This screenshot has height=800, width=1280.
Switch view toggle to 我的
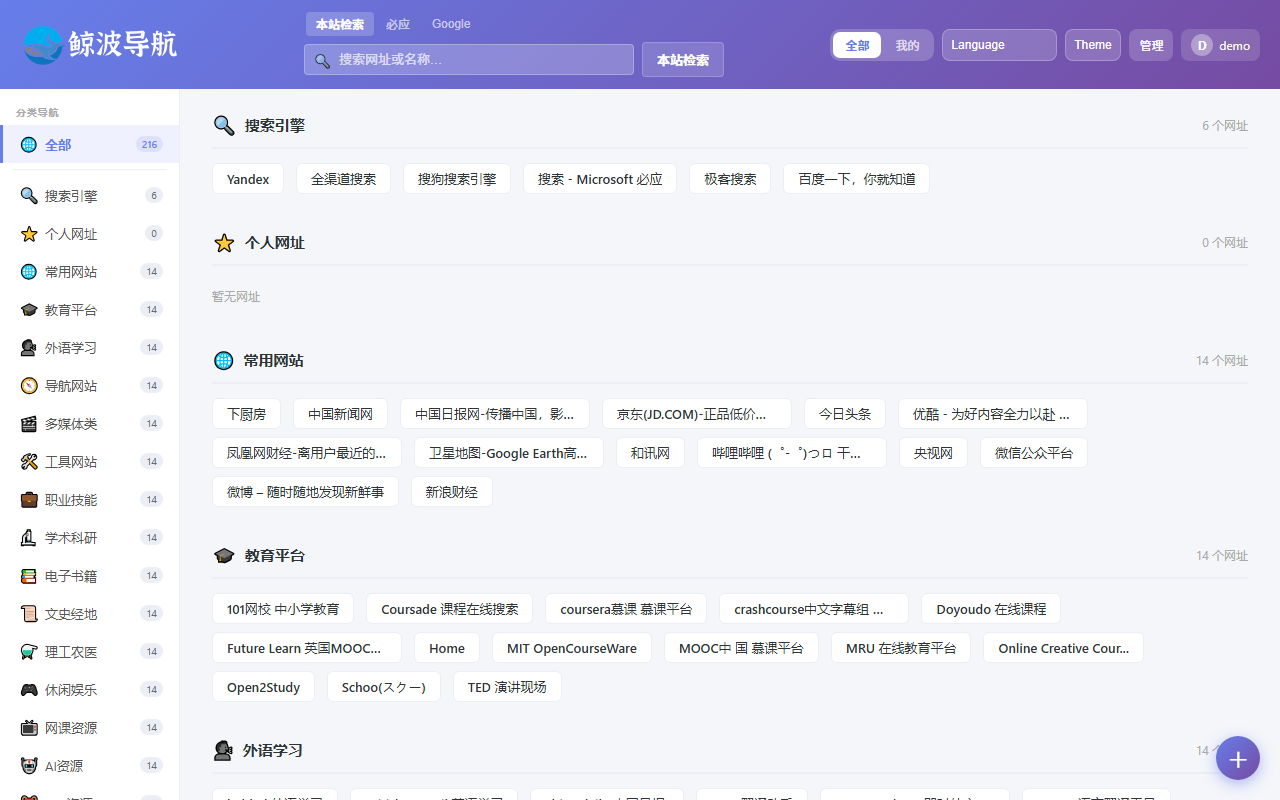[x=907, y=45]
